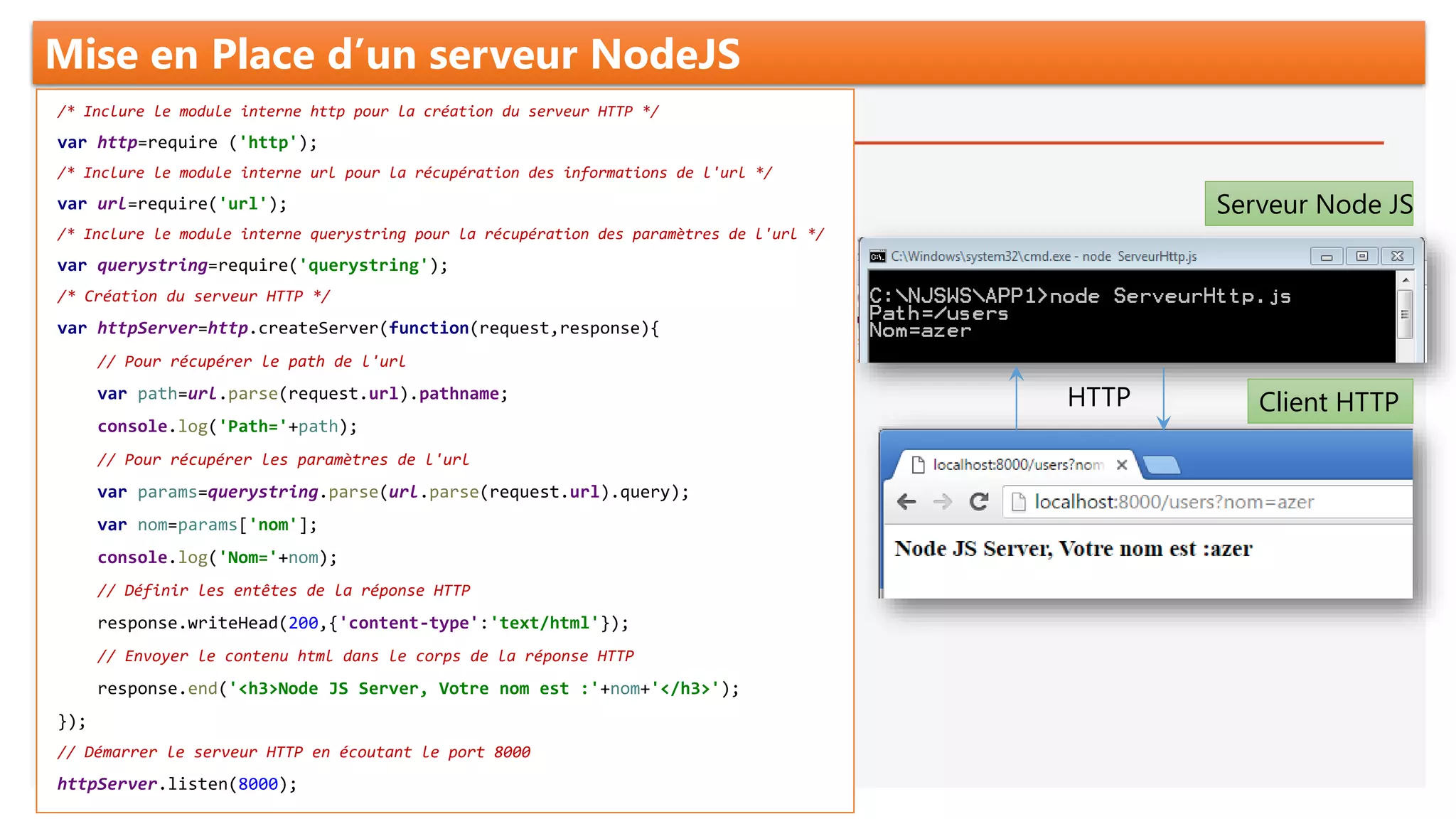Click cmd window scrollbar thumb

1405,314
